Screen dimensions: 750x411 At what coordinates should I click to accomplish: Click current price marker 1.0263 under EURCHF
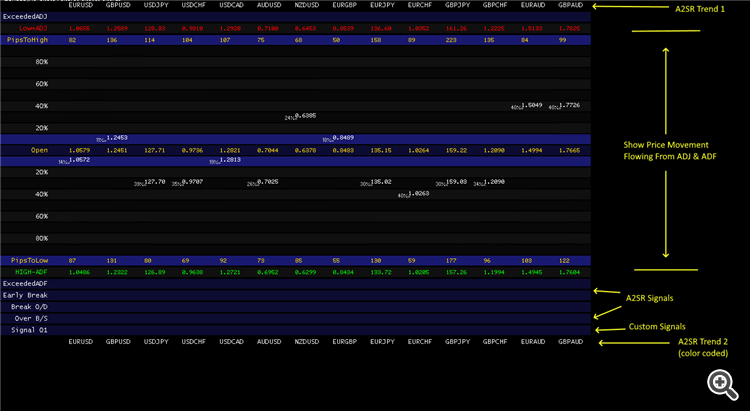419,194
